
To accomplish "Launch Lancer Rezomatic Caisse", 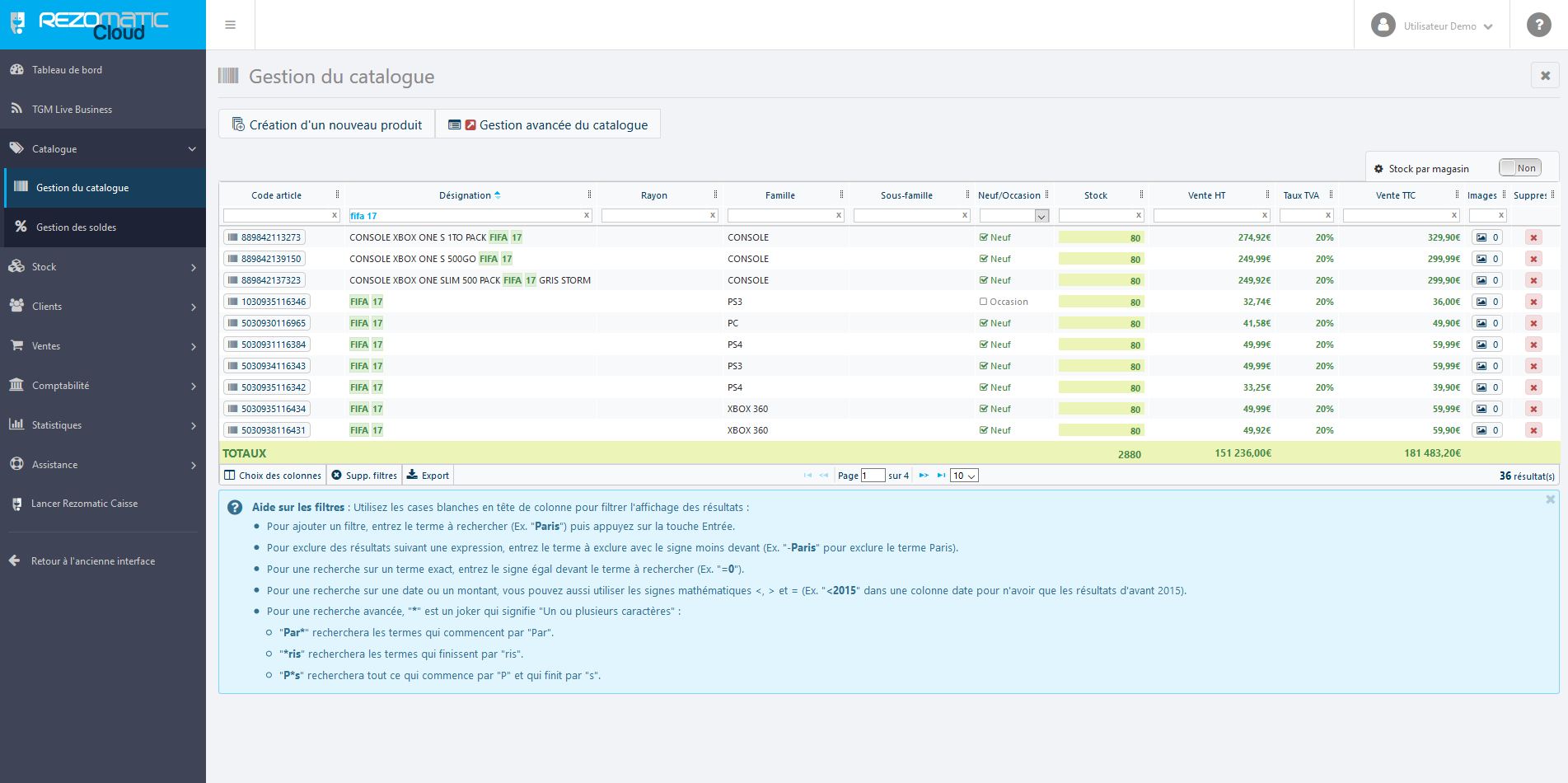I will click(x=103, y=504).
